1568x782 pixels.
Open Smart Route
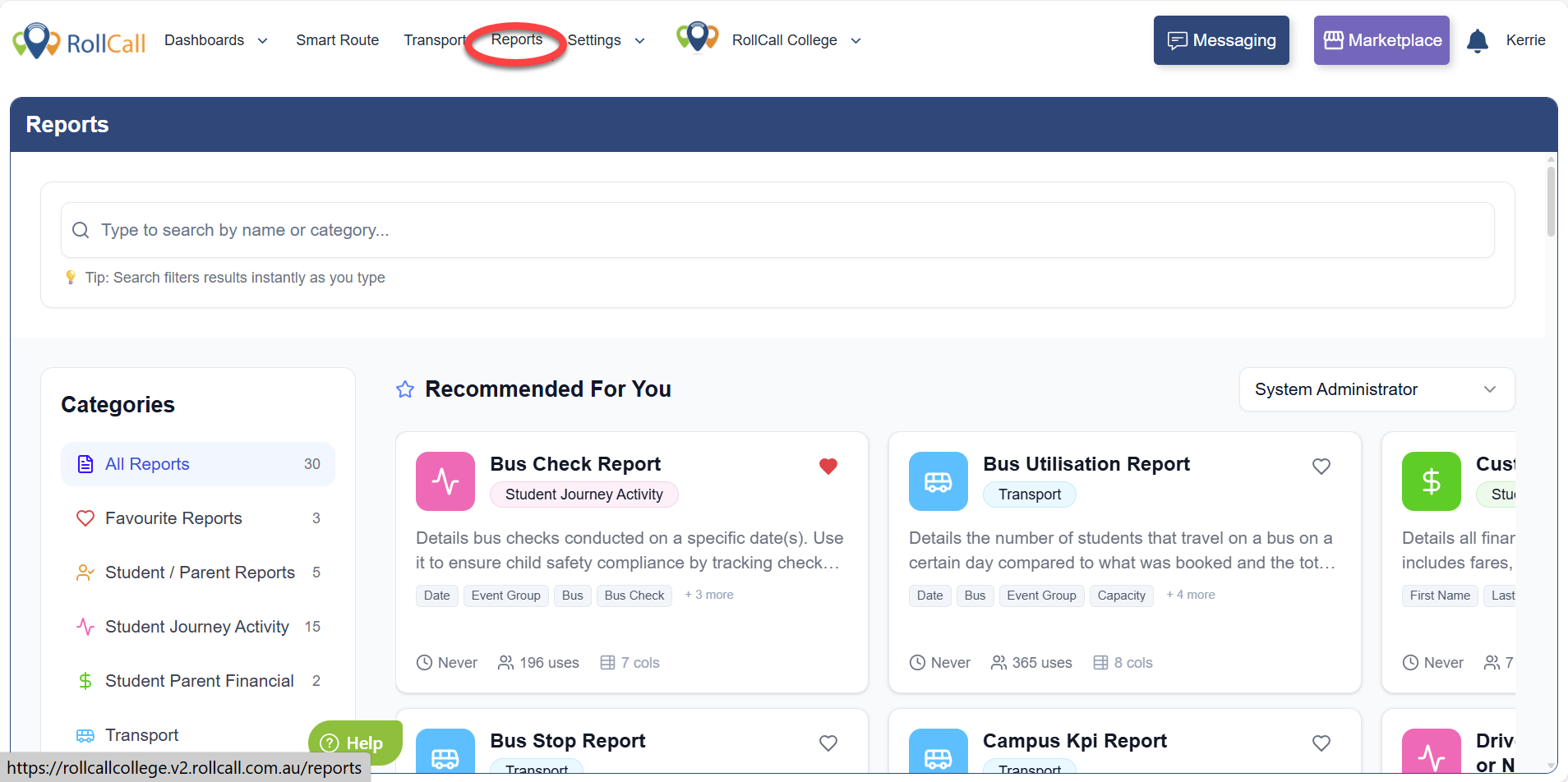(x=338, y=40)
